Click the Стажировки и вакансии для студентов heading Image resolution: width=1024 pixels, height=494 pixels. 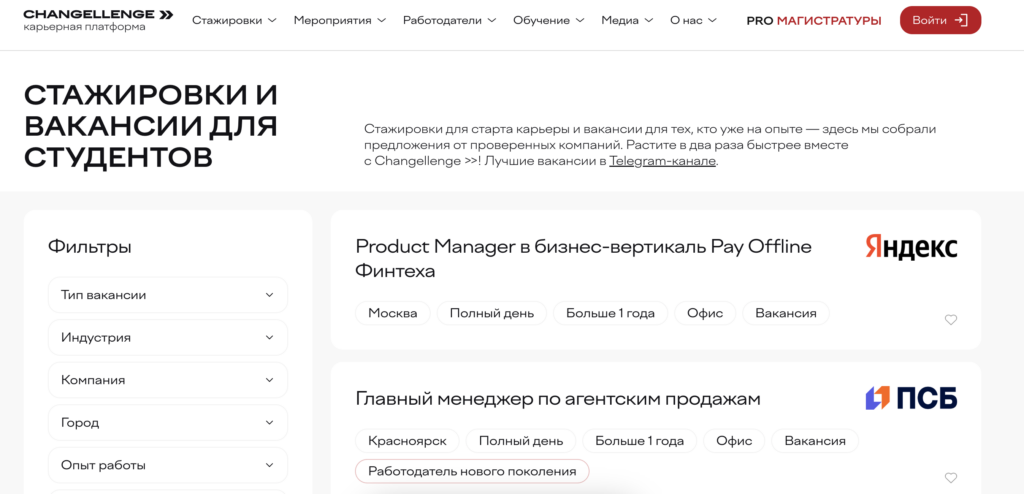[151, 126]
